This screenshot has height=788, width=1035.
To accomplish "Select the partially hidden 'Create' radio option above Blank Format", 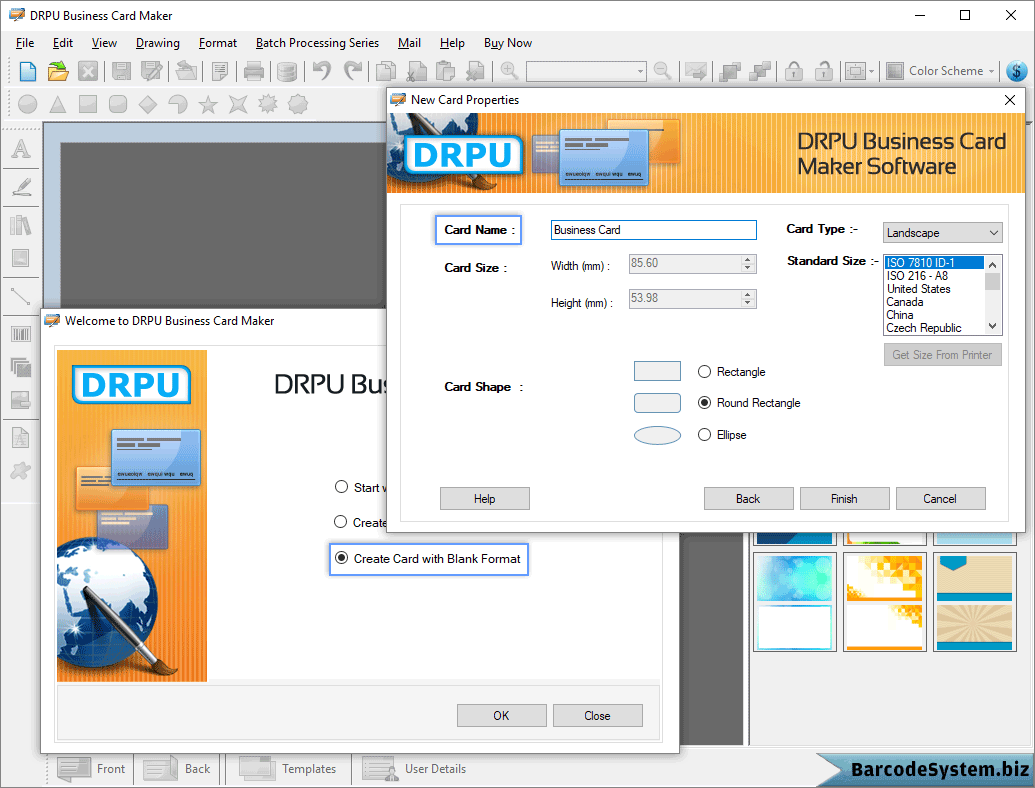I will click(341, 522).
